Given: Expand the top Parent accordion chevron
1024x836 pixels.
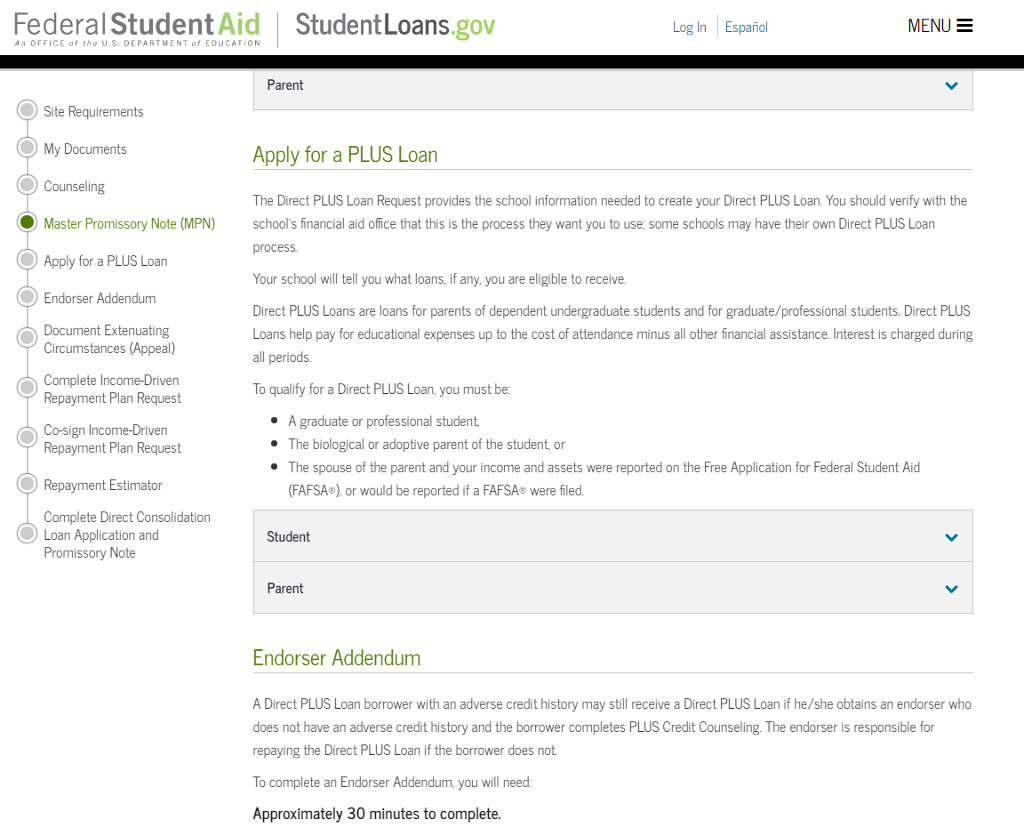Looking at the screenshot, I should (x=951, y=86).
